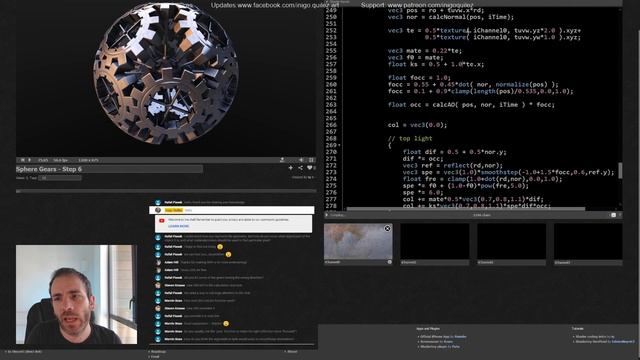This screenshot has height=360, width=640.
Task: Select the empty iChannel3 slot
Action: [588, 241]
